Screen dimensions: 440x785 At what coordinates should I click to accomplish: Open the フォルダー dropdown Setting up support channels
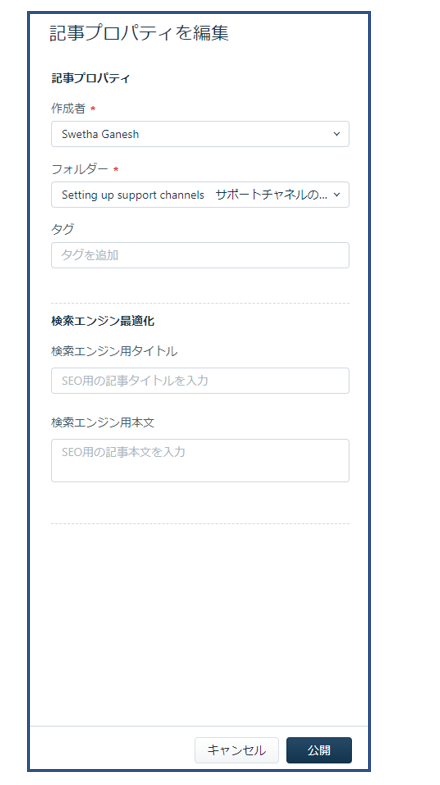200,195
